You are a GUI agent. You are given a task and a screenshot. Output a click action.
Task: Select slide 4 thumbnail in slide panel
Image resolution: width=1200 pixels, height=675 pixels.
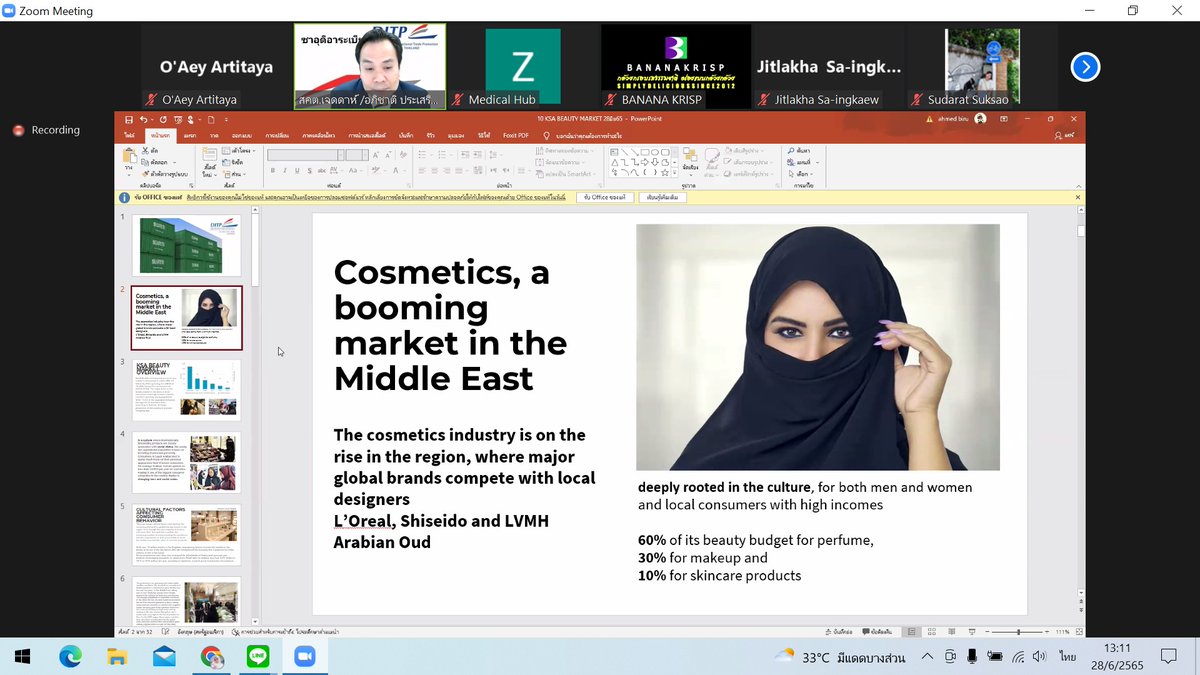[x=187, y=461]
